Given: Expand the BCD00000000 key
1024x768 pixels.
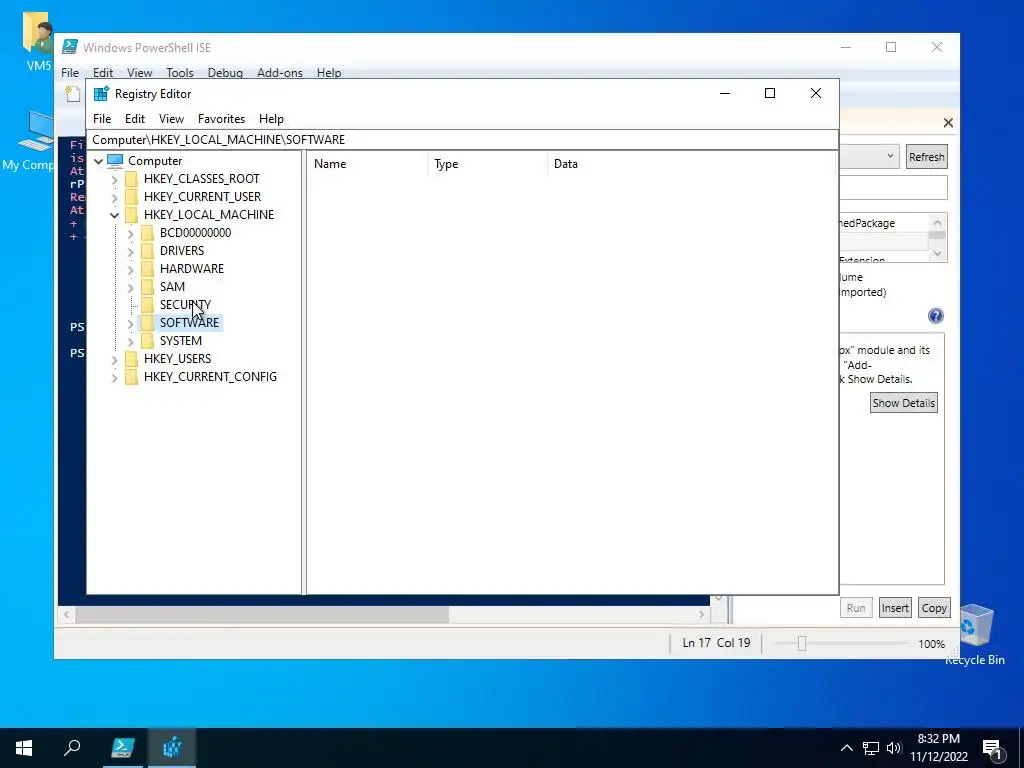Looking at the screenshot, I should [131, 233].
